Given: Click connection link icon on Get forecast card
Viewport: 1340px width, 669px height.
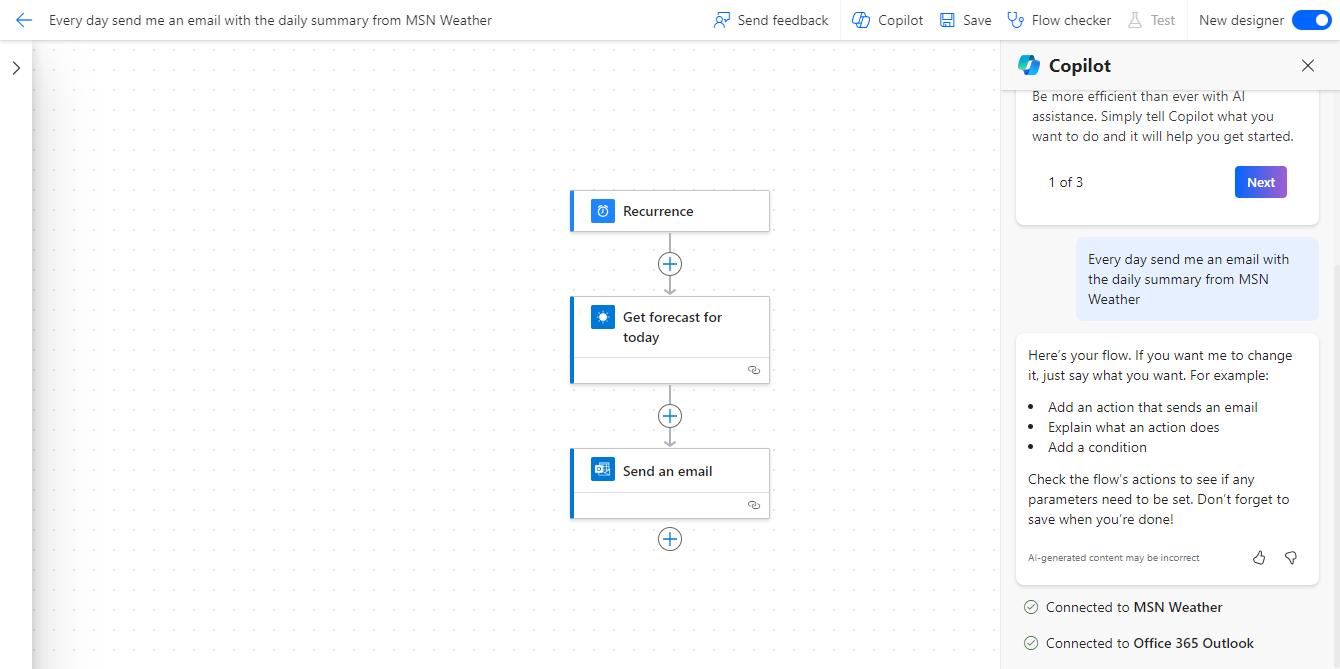Looking at the screenshot, I should tap(754, 370).
